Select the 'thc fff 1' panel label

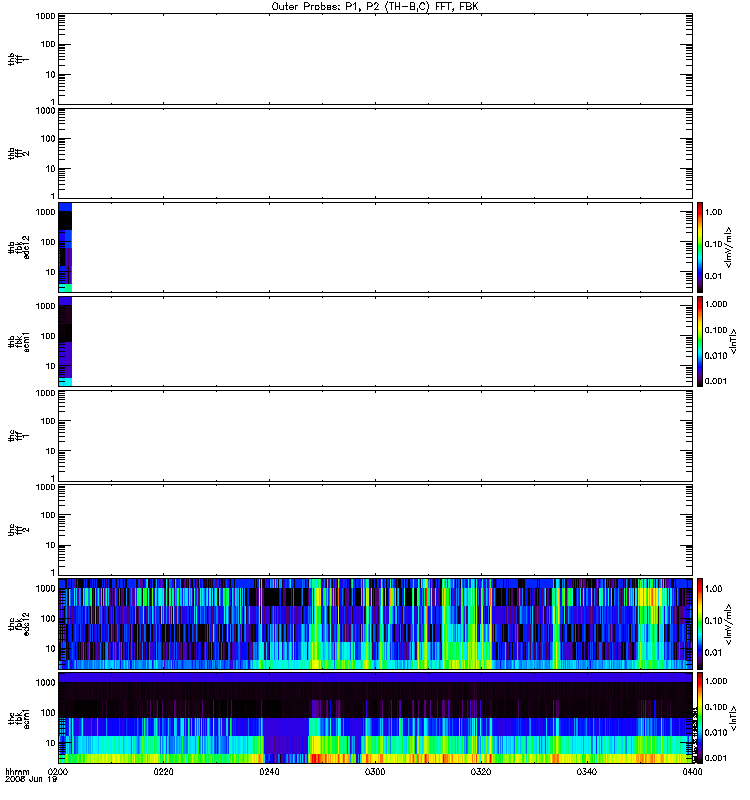click(x=18, y=436)
